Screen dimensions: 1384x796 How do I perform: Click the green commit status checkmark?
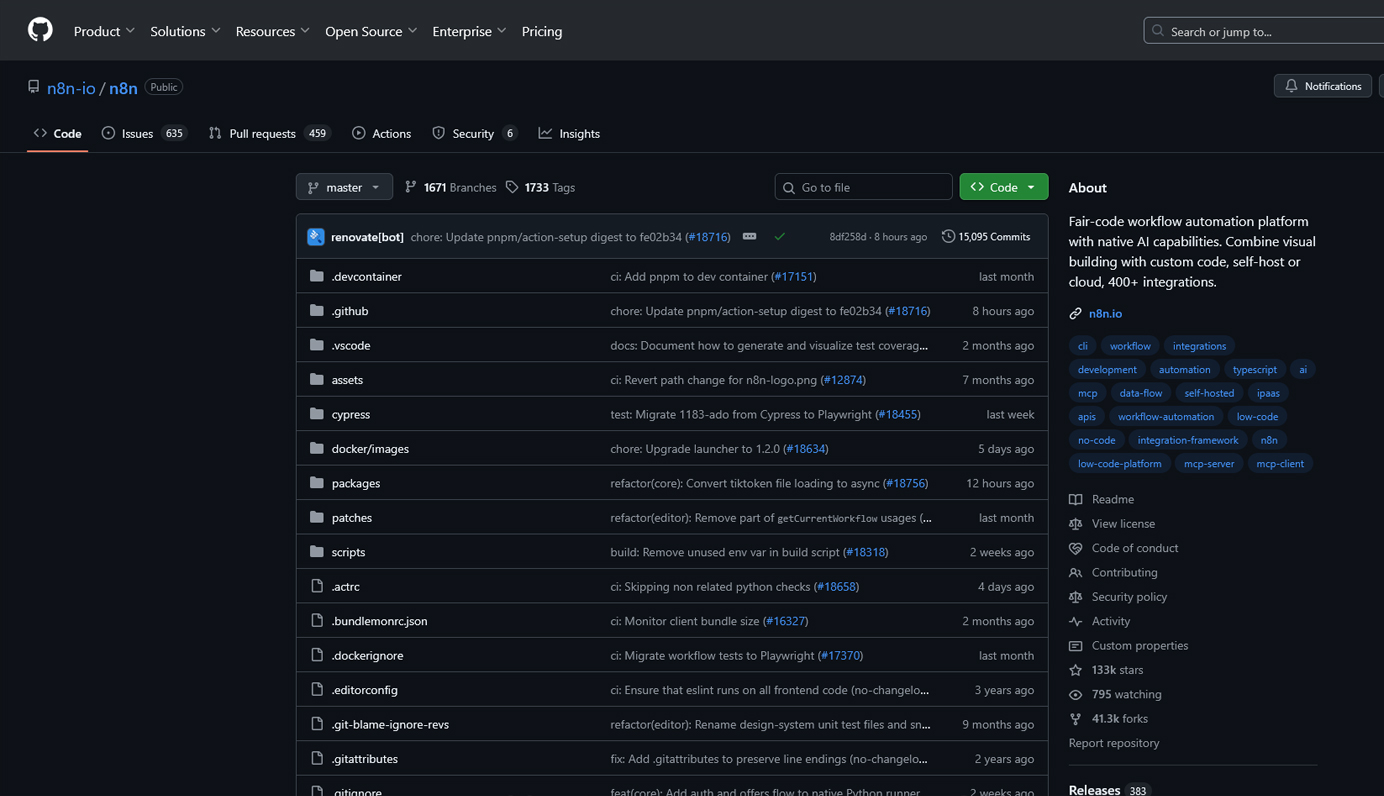tap(780, 237)
